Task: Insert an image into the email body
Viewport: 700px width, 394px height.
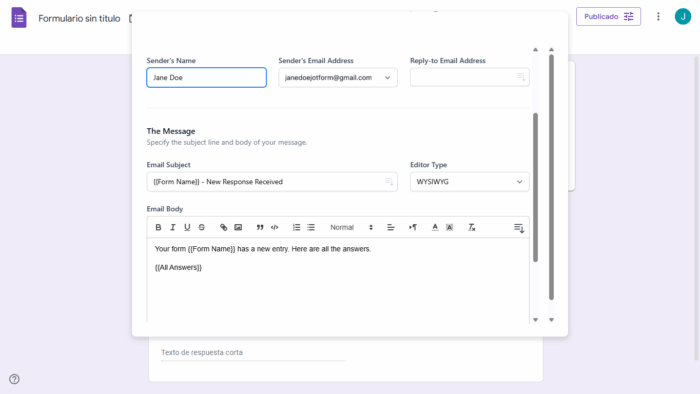Action: click(238, 228)
